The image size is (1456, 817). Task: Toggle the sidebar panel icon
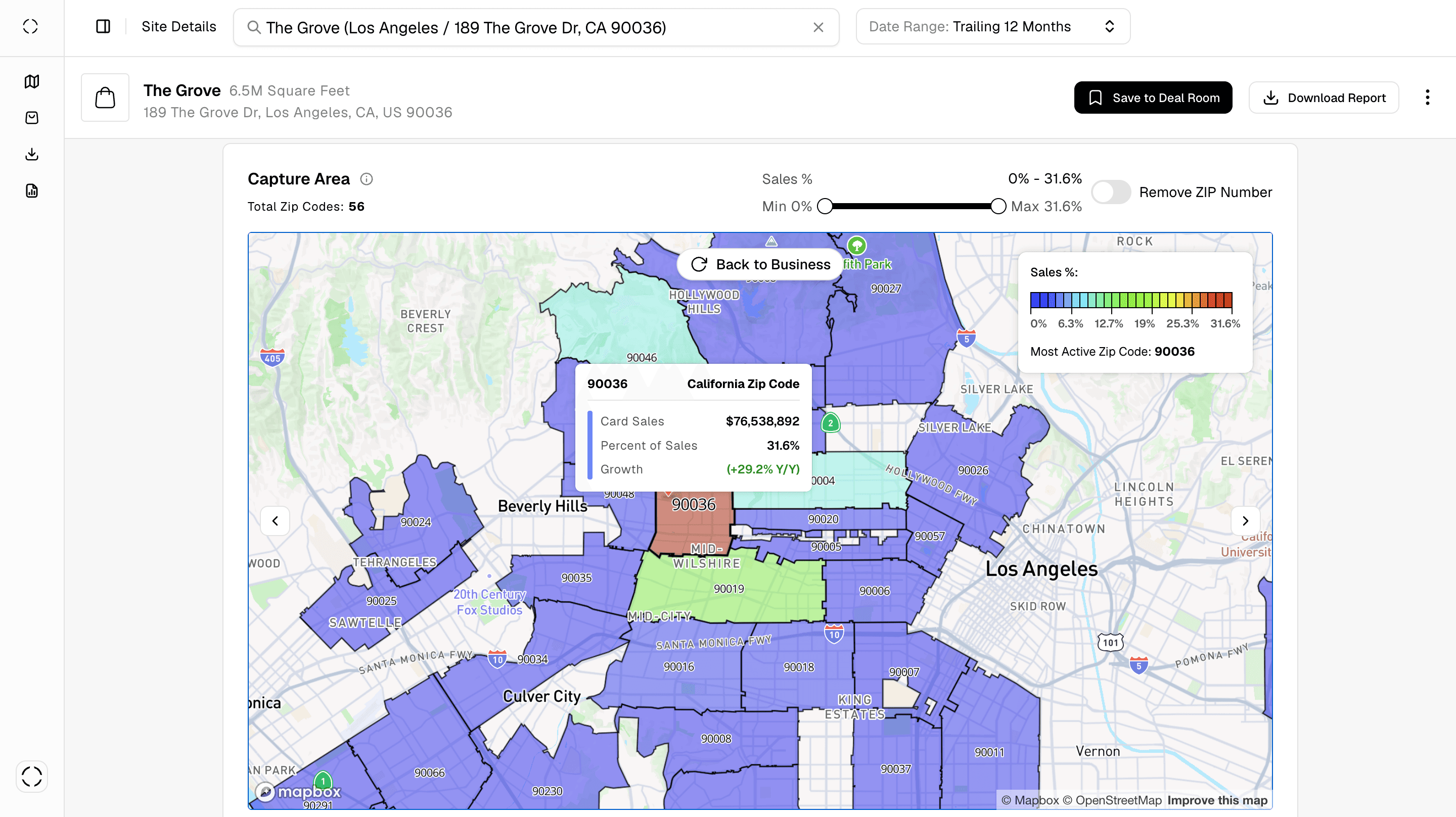tap(103, 27)
